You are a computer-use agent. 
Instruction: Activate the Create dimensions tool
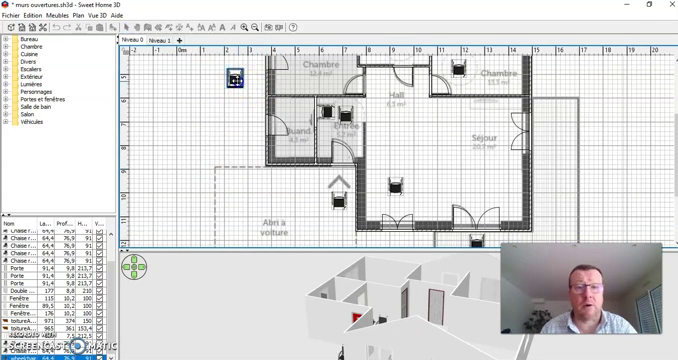click(x=179, y=27)
